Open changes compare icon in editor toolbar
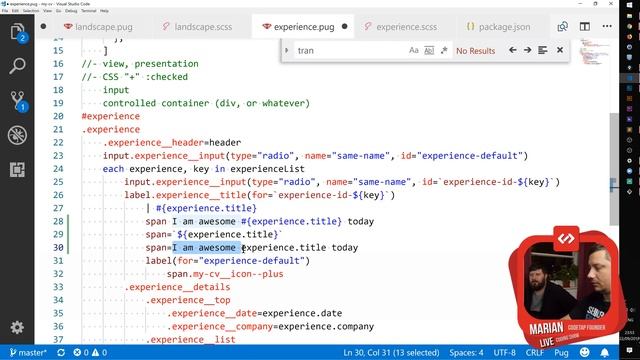Viewport: 640px width, 360px height. pos(562,27)
